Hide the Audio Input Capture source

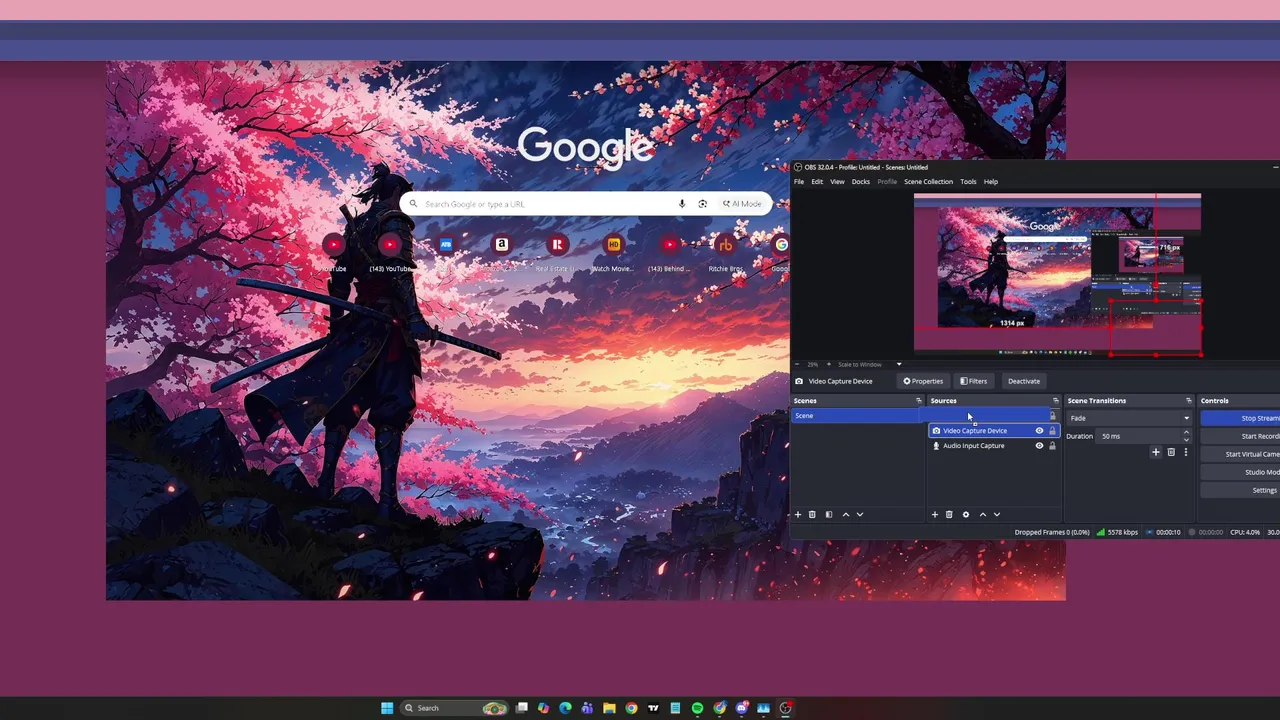[x=1039, y=446]
